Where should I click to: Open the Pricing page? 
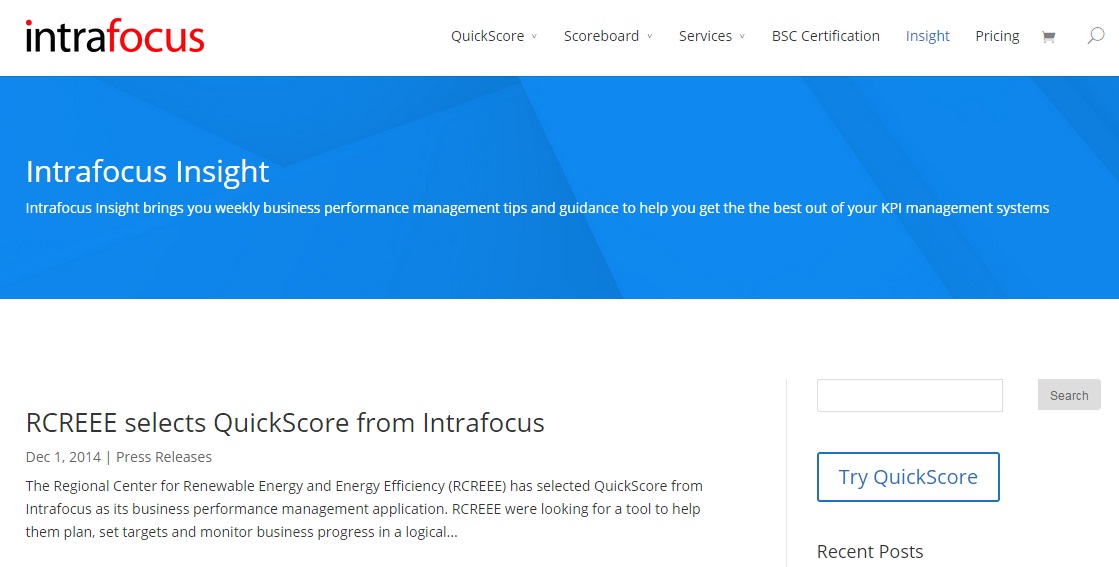pos(997,36)
